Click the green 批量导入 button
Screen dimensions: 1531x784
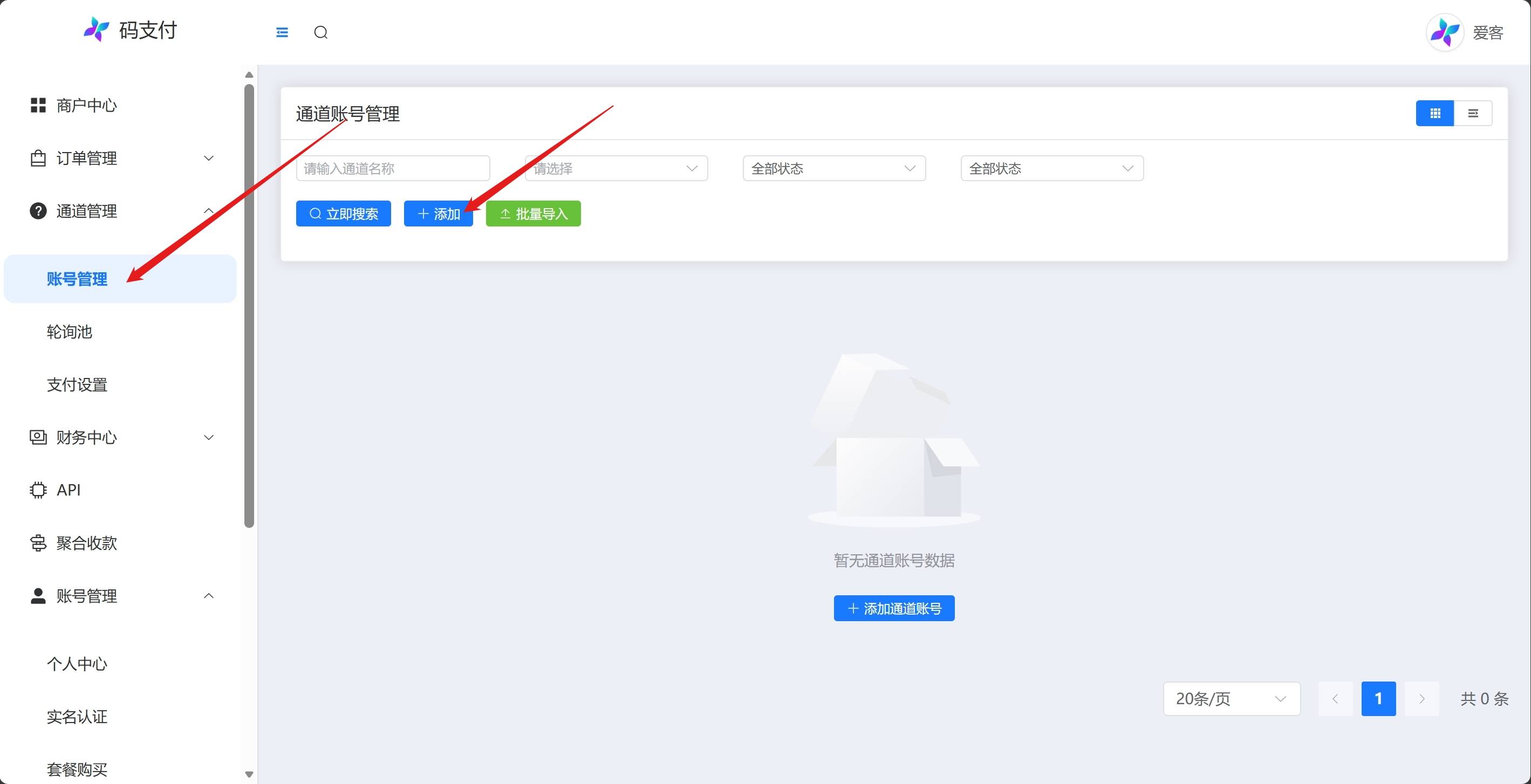click(x=533, y=213)
